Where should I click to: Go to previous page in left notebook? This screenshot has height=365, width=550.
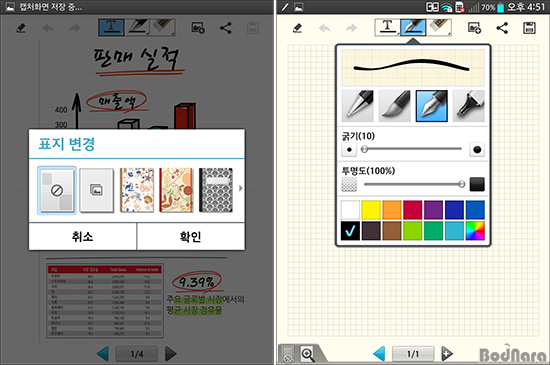(103, 354)
